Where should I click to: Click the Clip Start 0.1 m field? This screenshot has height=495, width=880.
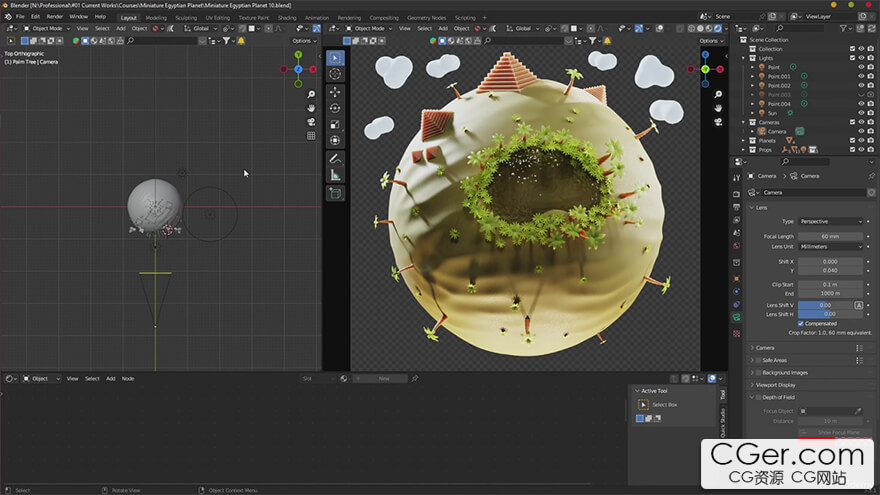[830, 285]
